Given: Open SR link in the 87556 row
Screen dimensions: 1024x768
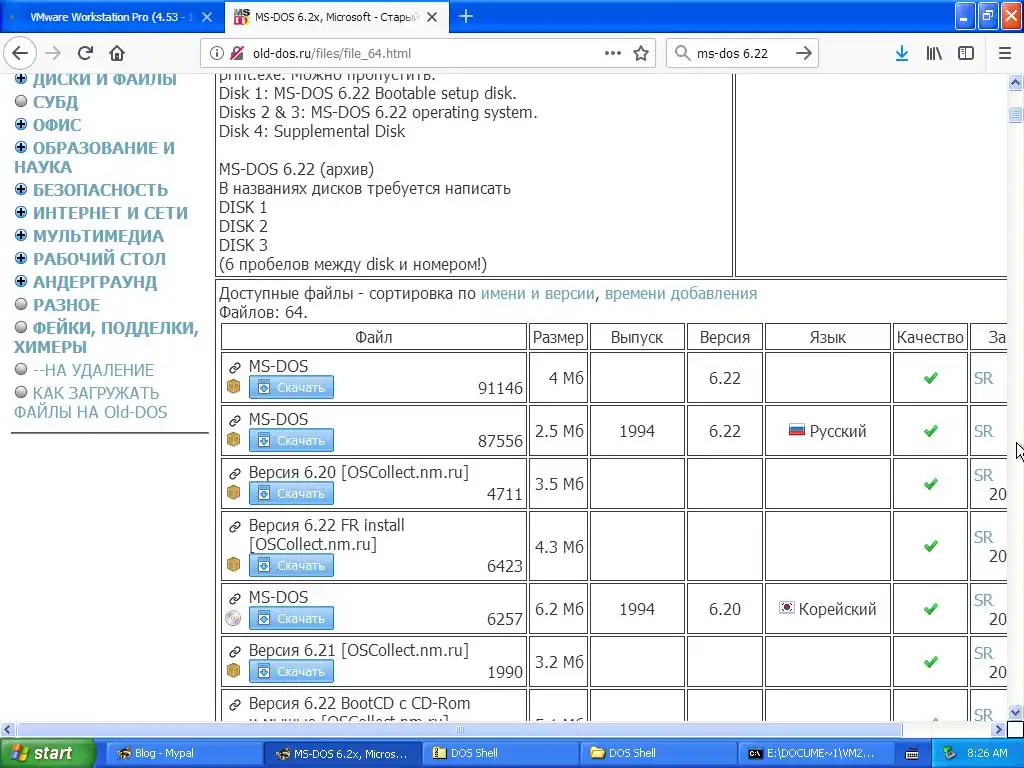Looking at the screenshot, I should tap(983, 431).
